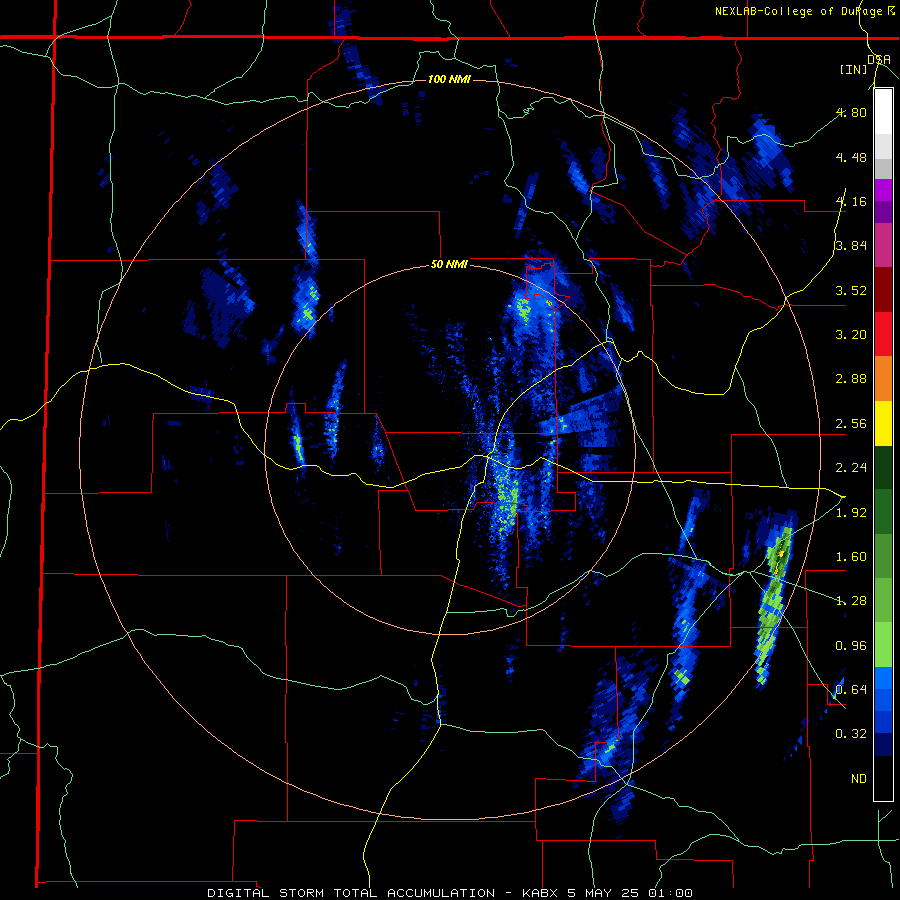Click the light green swatch in the color scale
The width and height of the screenshot is (900, 900).
883,646
